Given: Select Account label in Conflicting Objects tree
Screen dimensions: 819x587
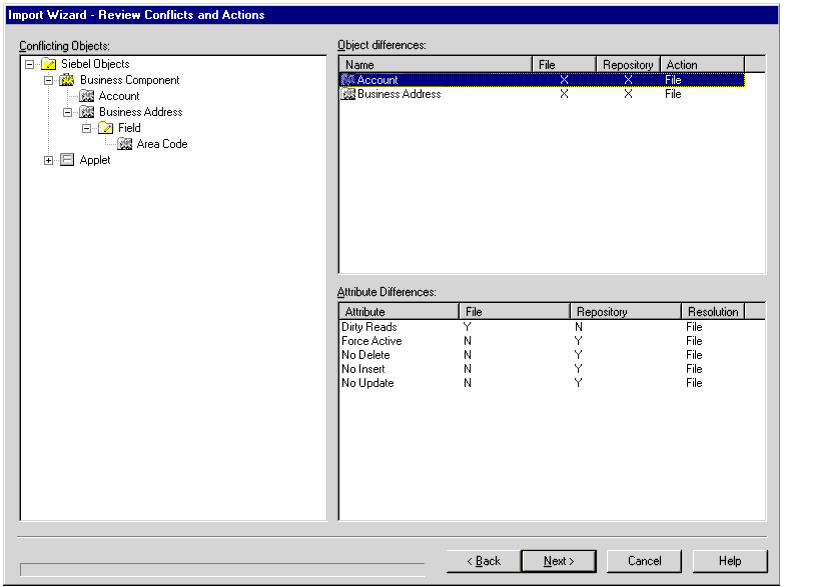Looking at the screenshot, I should (x=119, y=96).
